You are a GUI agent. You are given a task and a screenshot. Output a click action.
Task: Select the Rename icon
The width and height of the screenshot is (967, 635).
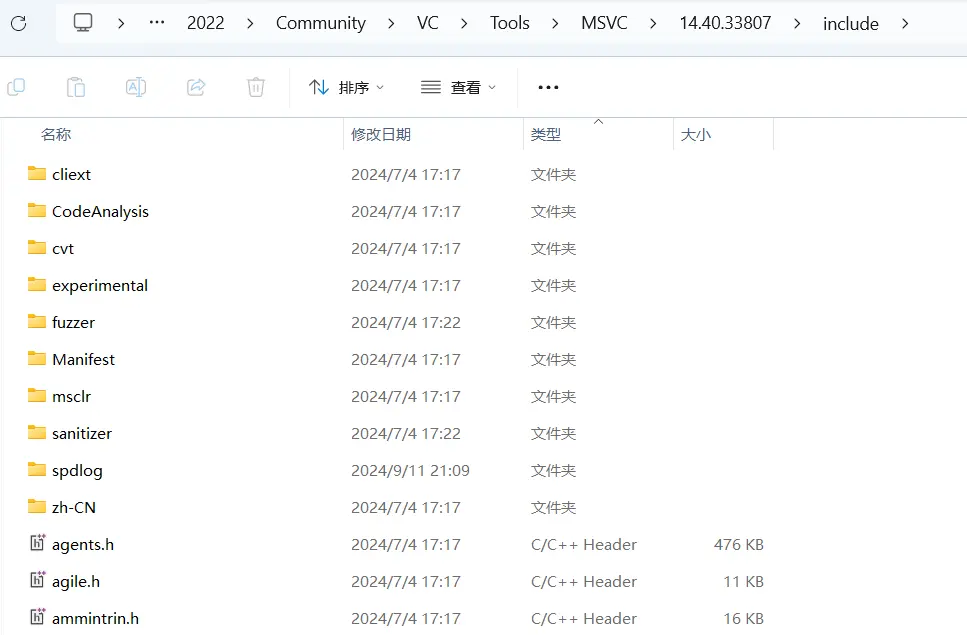click(136, 87)
